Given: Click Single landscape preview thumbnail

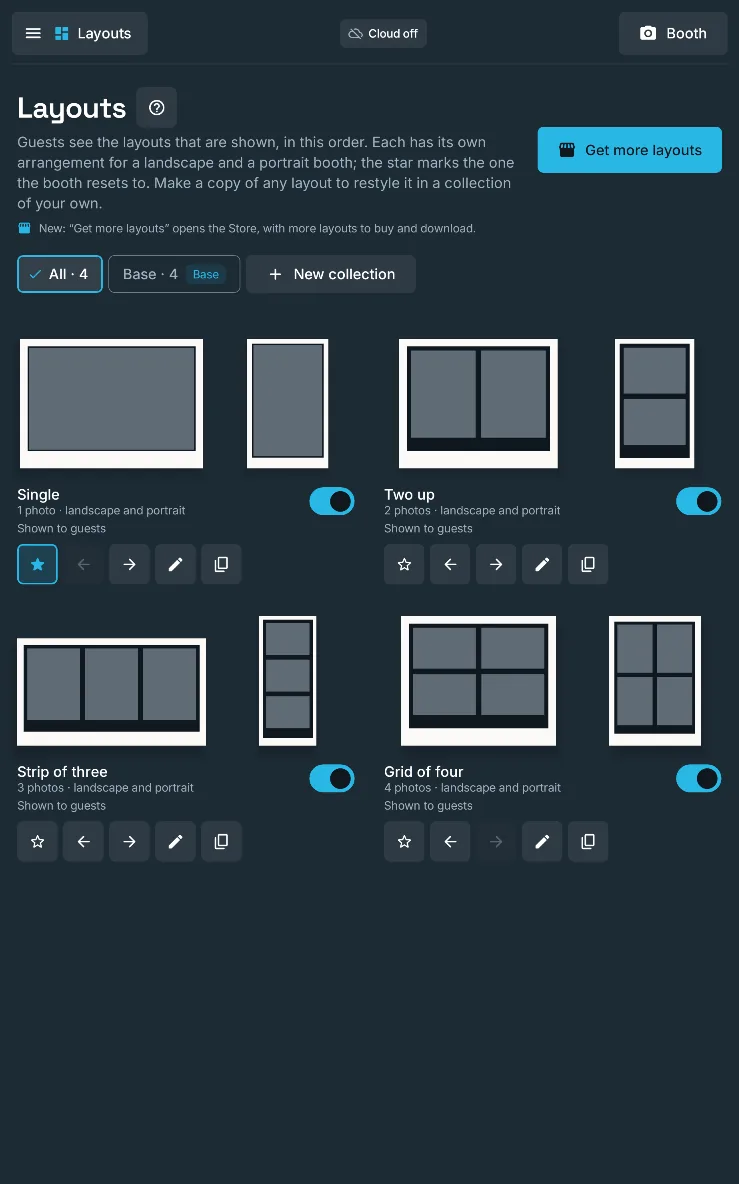Looking at the screenshot, I should click(x=112, y=403).
